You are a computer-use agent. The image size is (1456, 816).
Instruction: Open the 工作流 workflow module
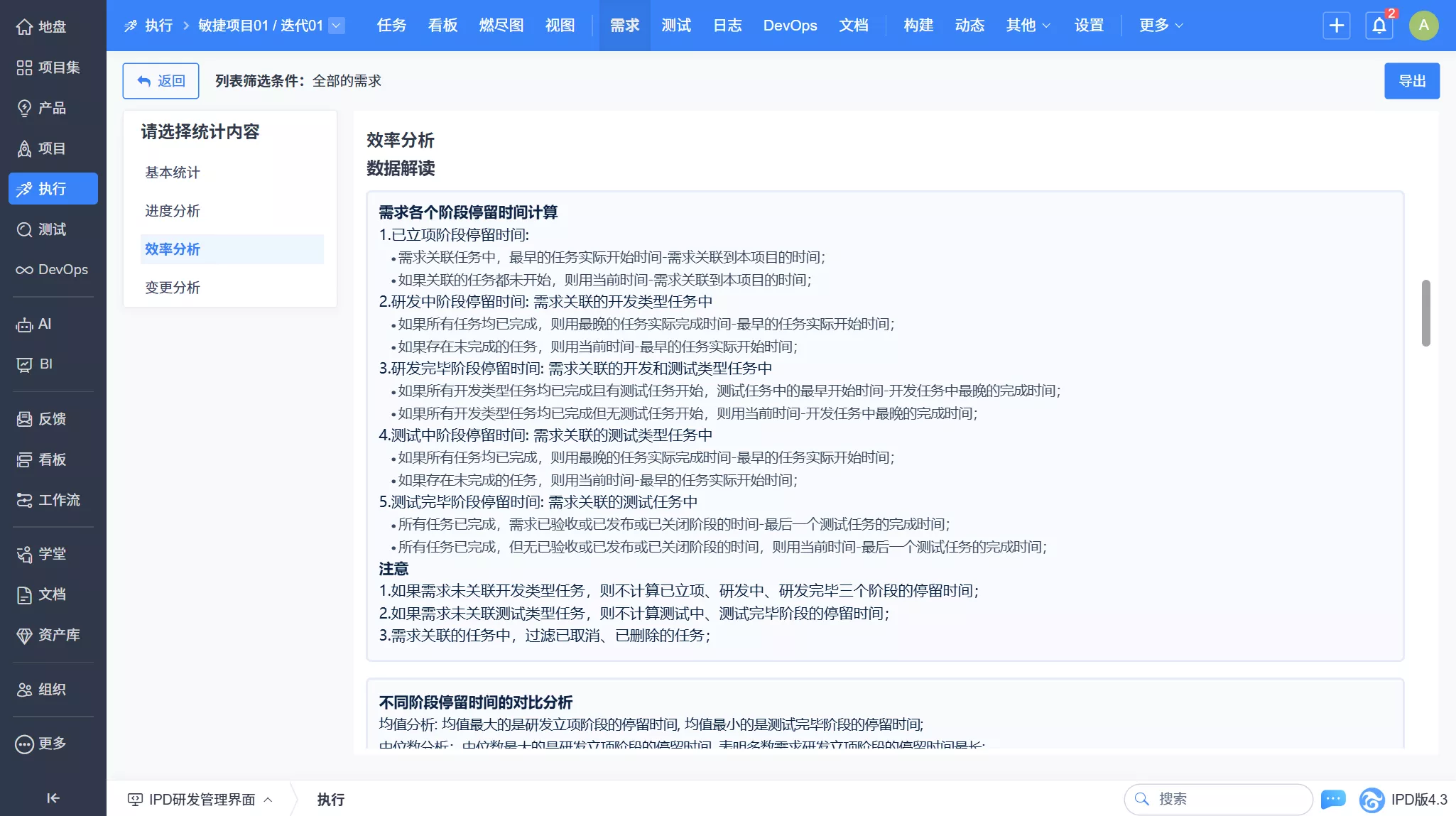point(53,500)
